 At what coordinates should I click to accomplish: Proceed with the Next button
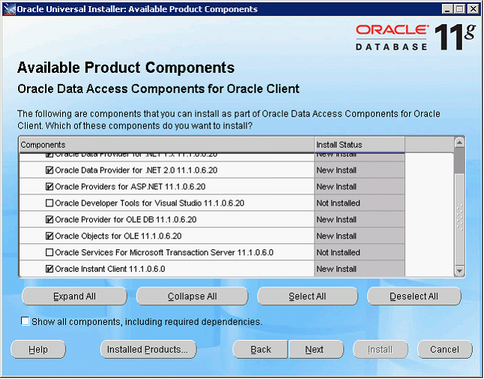315,349
